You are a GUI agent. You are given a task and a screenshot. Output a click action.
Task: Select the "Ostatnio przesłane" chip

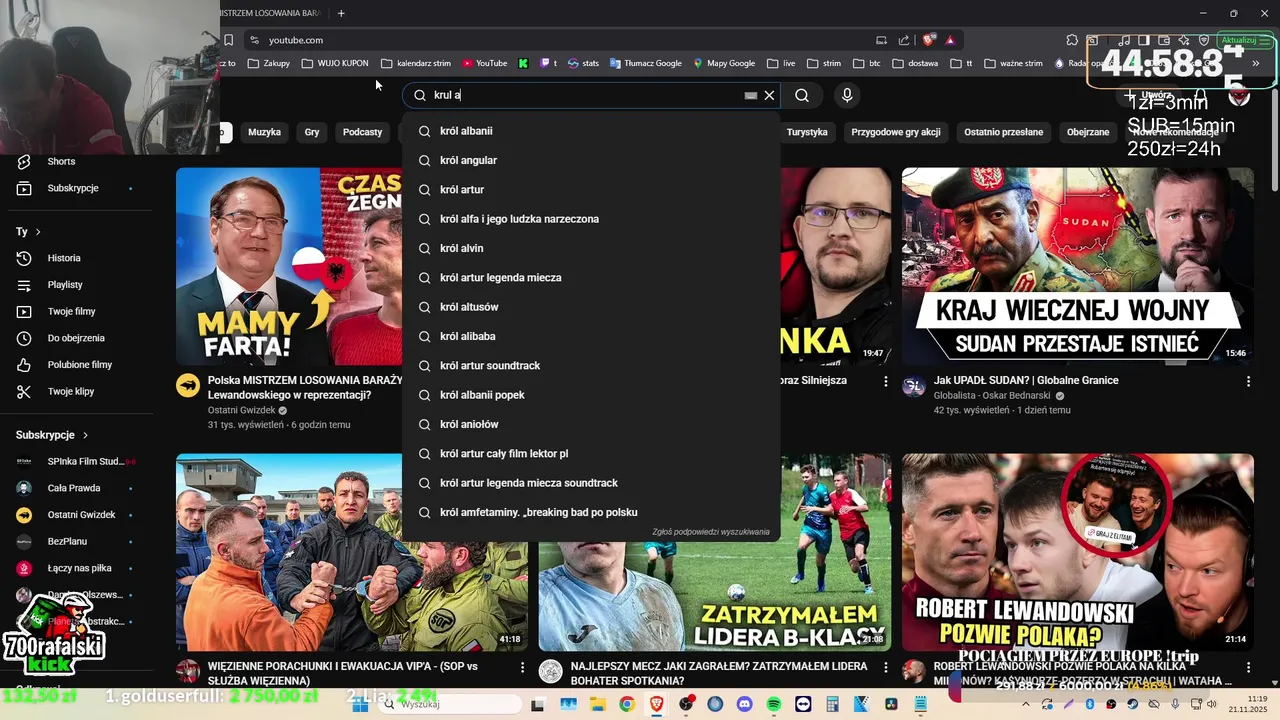point(1003,132)
